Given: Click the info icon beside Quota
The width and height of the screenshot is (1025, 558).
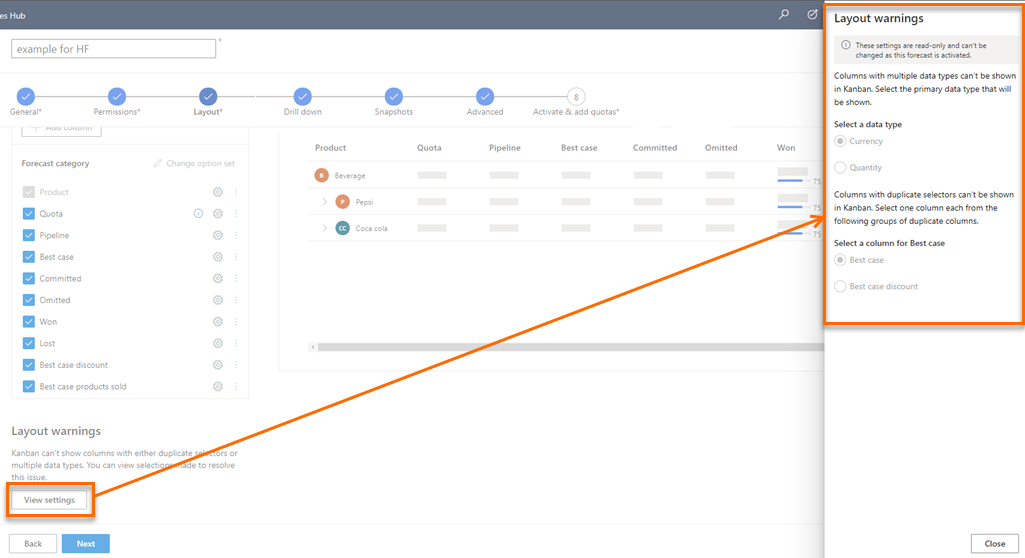Looking at the screenshot, I should 198,214.
